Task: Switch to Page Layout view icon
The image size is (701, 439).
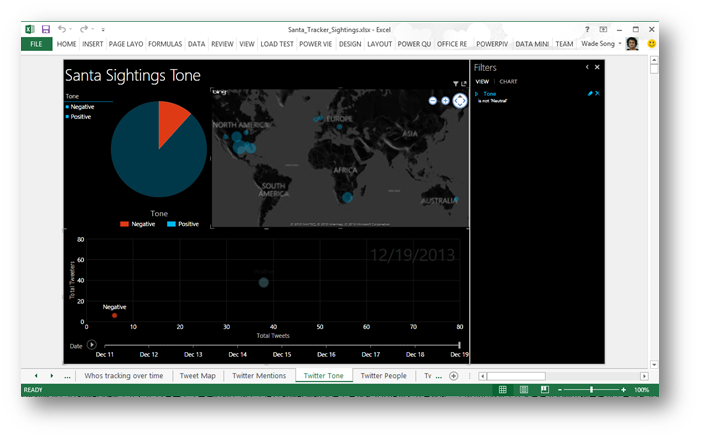Action: pyautogui.click(x=524, y=390)
